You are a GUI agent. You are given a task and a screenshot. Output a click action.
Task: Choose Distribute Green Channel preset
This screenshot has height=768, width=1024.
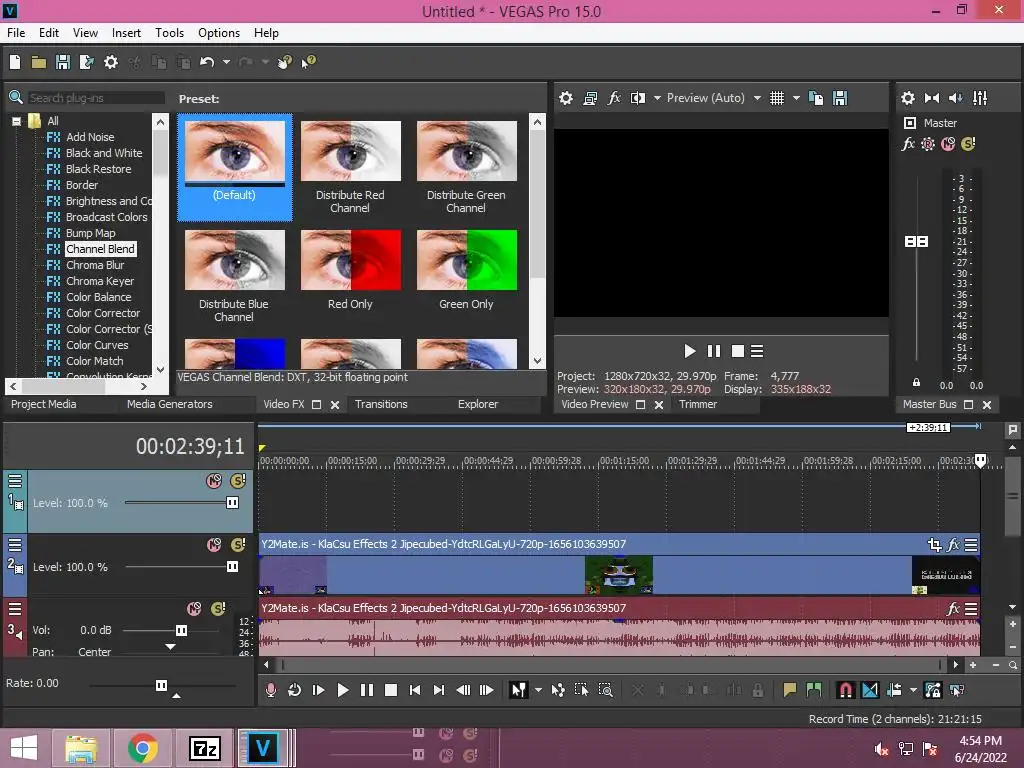point(466,151)
